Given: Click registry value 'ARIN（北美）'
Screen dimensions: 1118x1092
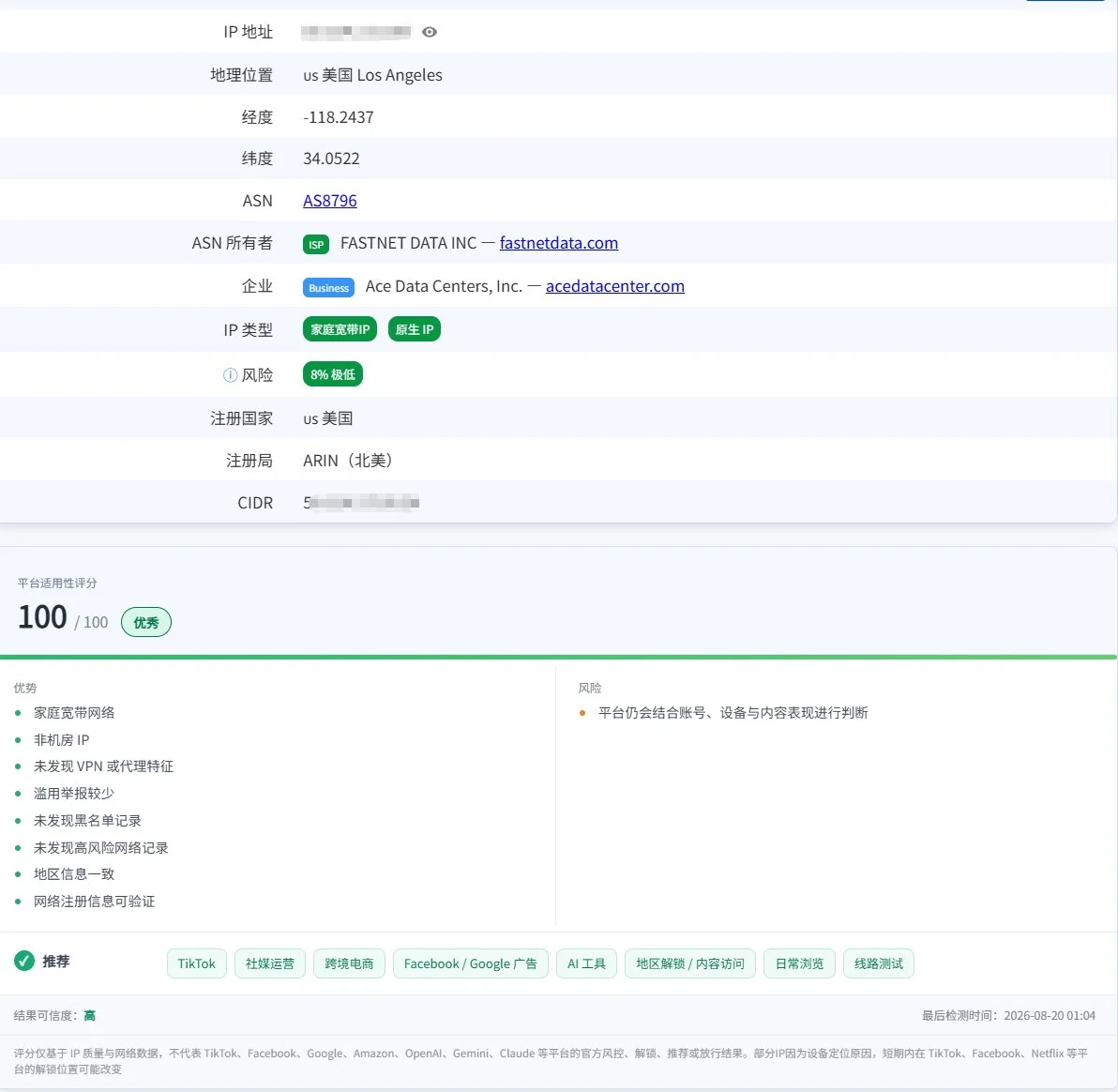Looking at the screenshot, I should pos(348,461).
